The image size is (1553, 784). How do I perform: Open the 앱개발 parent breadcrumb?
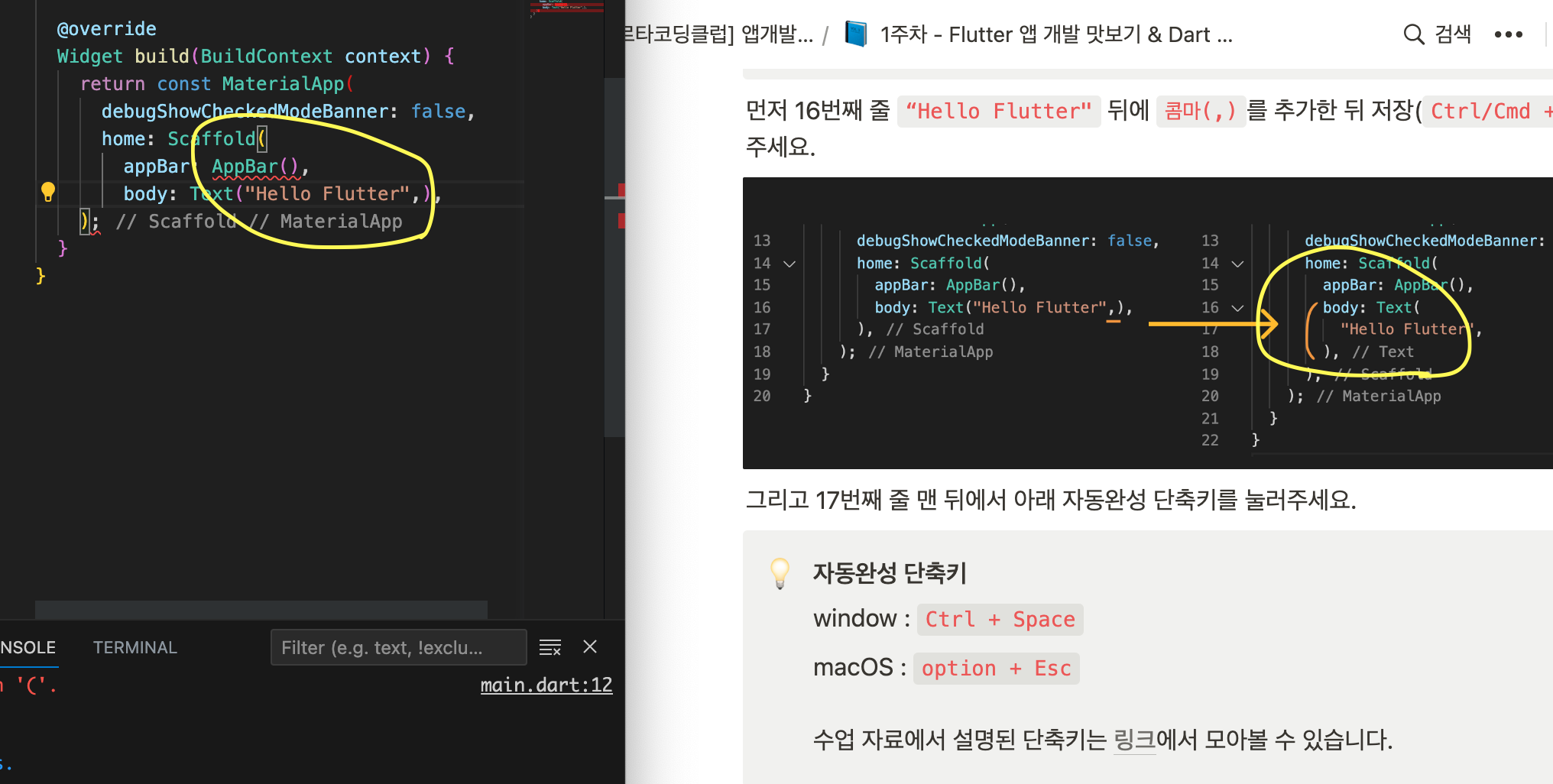point(718,34)
